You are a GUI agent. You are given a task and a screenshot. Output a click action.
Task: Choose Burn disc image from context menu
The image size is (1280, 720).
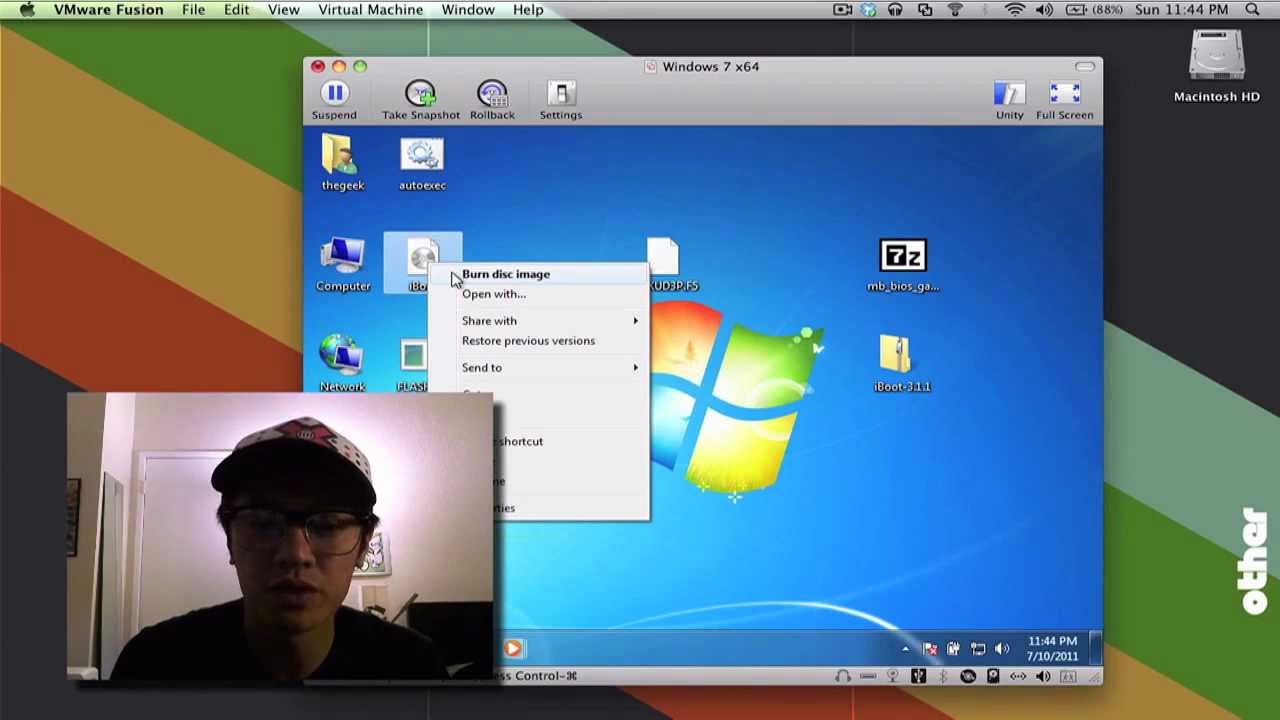pyautogui.click(x=539, y=274)
